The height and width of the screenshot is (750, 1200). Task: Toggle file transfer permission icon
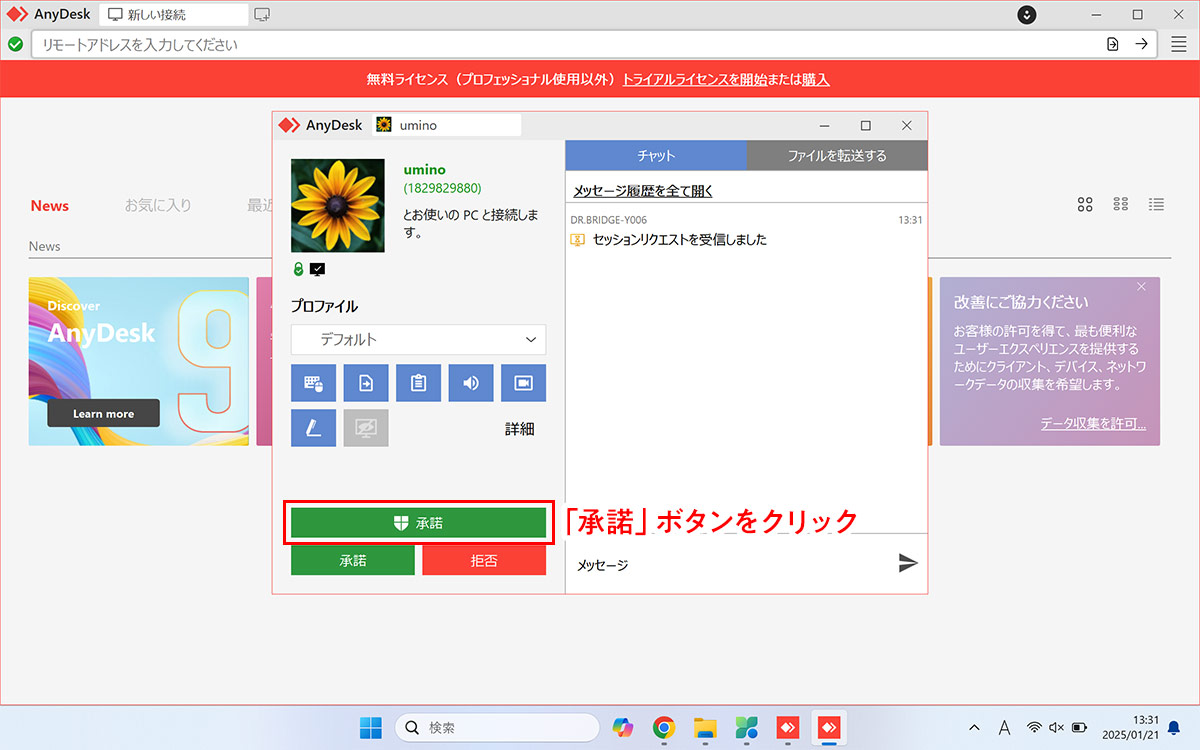click(366, 383)
